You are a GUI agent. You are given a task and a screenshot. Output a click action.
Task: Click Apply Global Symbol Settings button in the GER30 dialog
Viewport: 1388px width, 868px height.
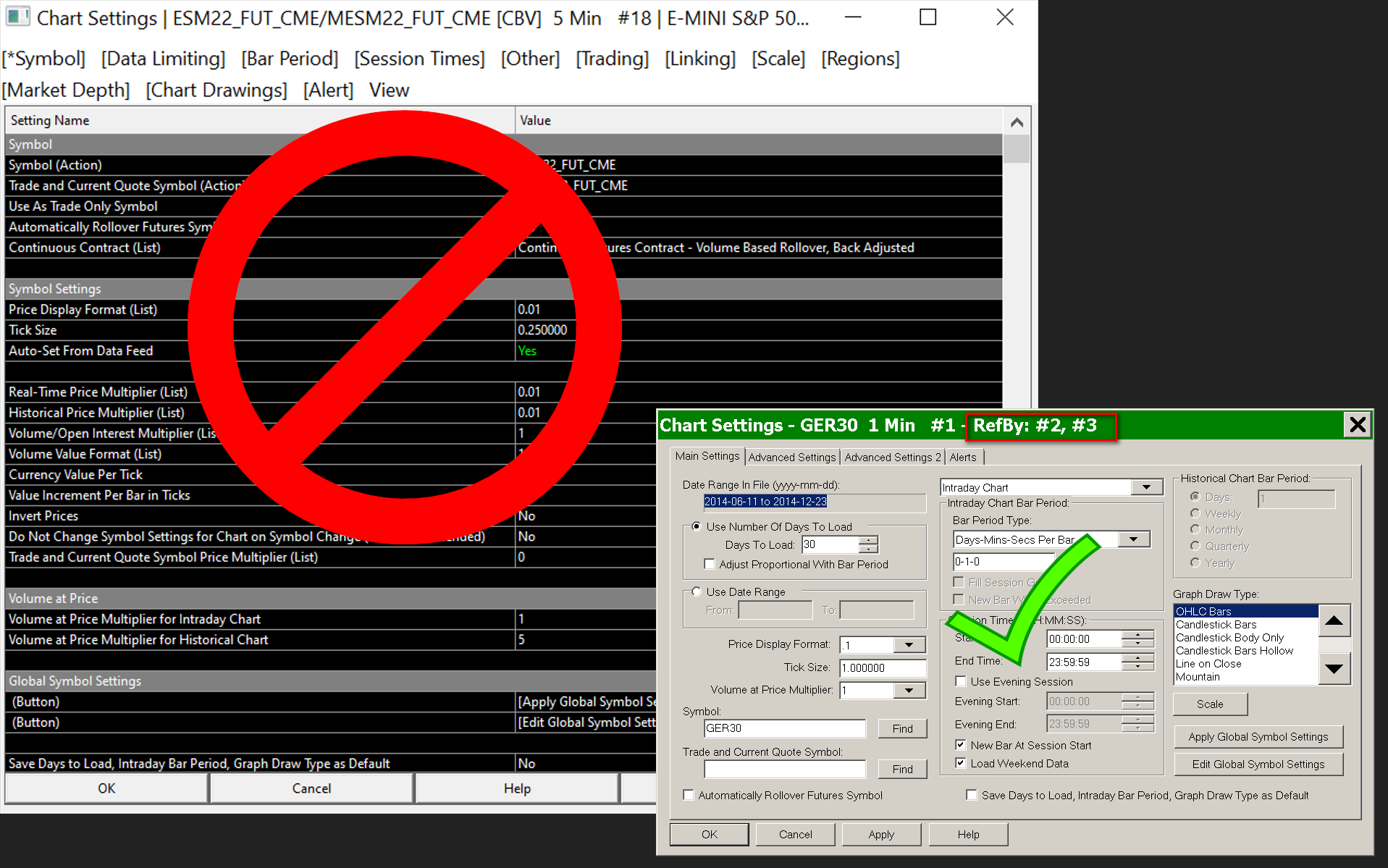[x=1258, y=737]
